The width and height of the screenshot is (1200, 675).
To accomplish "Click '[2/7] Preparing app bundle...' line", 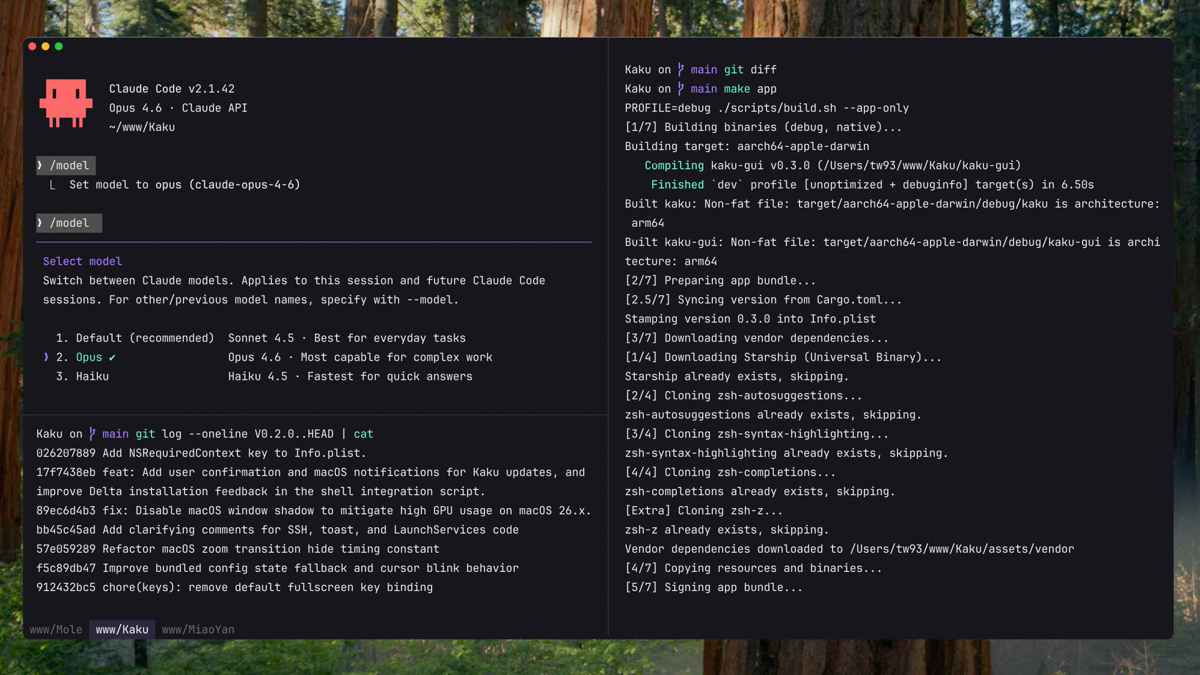I will point(720,281).
